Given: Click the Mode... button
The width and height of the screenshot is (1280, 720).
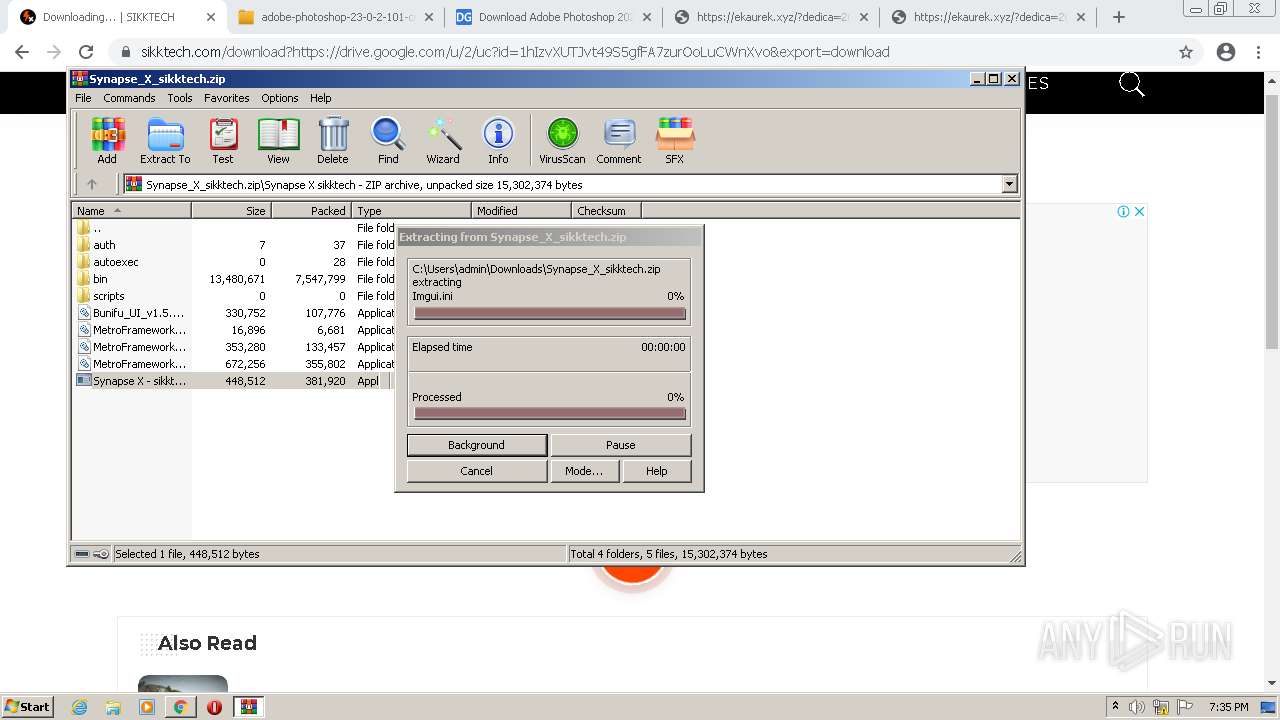Looking at the screenshot, I should (584, 471).
